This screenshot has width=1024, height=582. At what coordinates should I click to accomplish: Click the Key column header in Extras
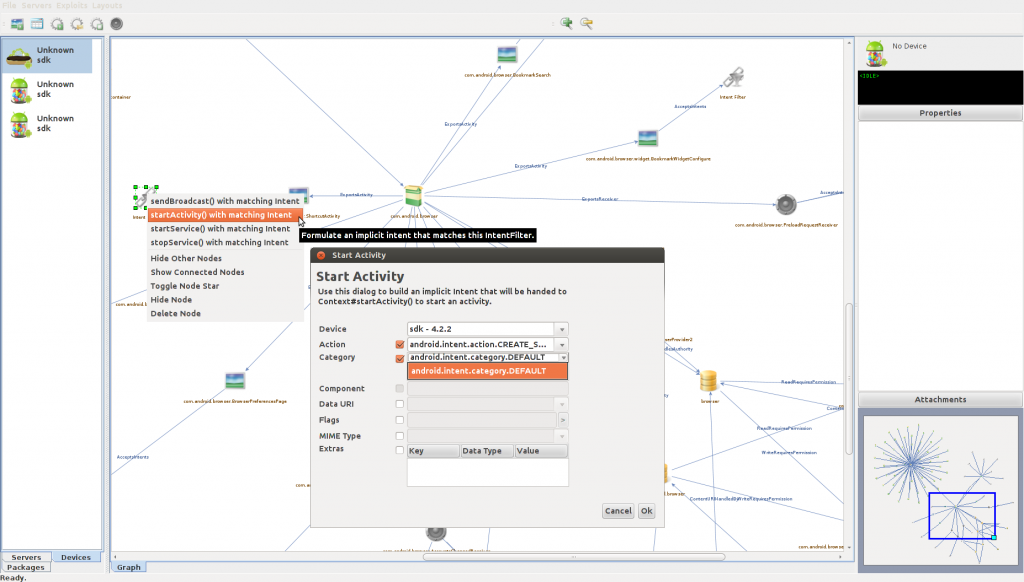click(x=433, y=451)
